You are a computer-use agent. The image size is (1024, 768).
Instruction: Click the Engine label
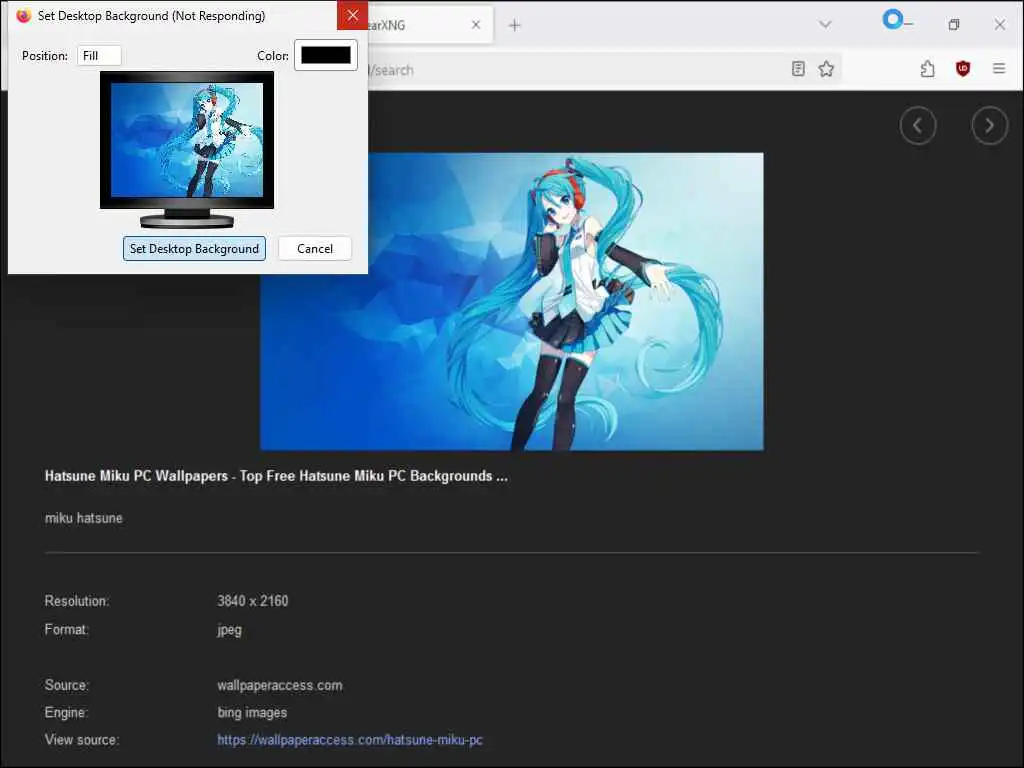point(66,712)
